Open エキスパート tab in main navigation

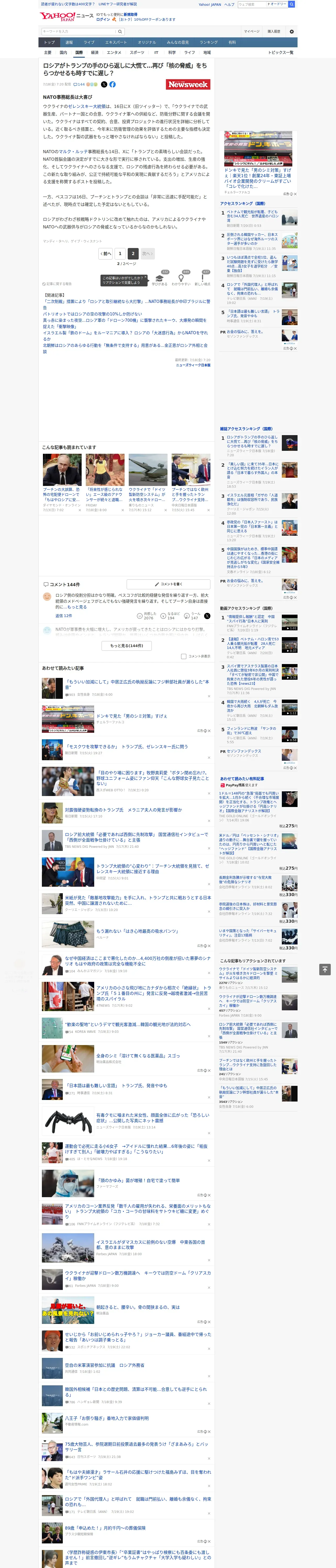coord(116,43)
